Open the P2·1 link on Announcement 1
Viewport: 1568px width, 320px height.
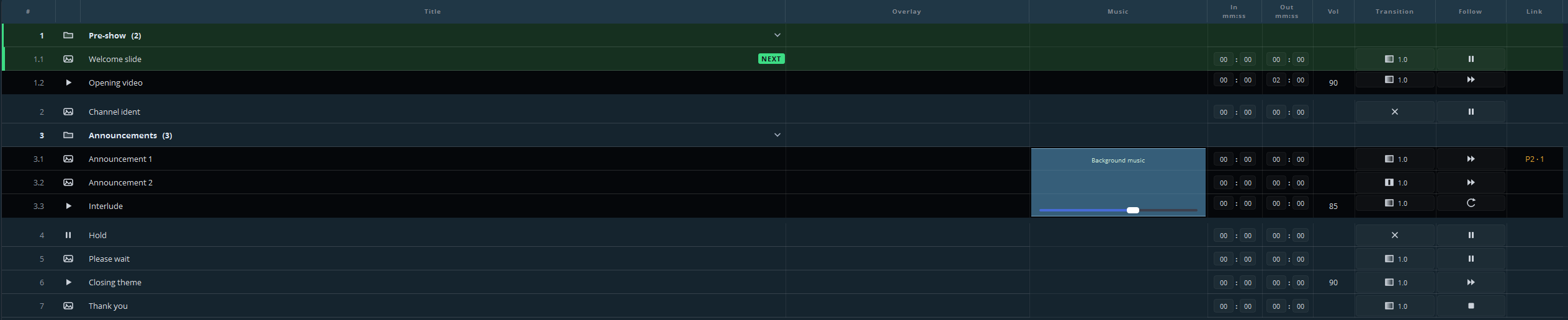(x=1534, y=159)
